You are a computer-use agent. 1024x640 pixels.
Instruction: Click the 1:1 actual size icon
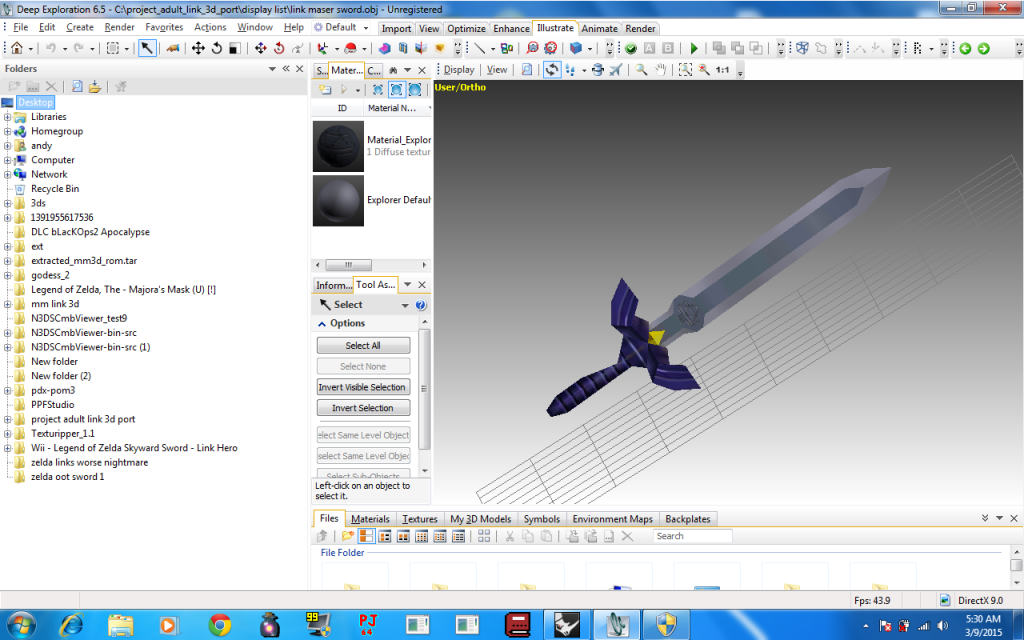722,70
